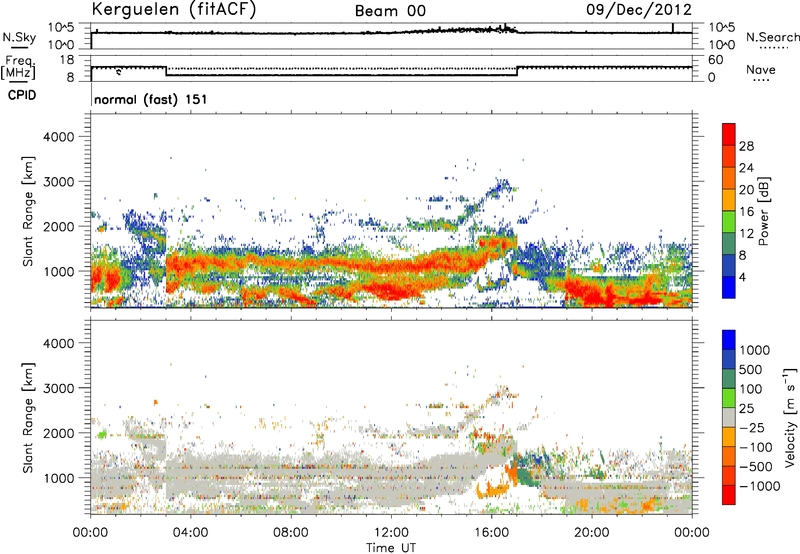This screenshot has height=554, width=800.
Task: Click the 20:00 time tick label
Action: tap(592, 533)
